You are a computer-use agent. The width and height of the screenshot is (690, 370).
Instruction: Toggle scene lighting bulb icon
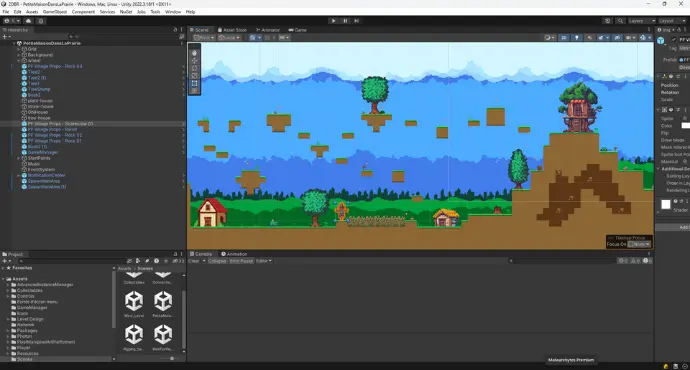tap(576, 38)
